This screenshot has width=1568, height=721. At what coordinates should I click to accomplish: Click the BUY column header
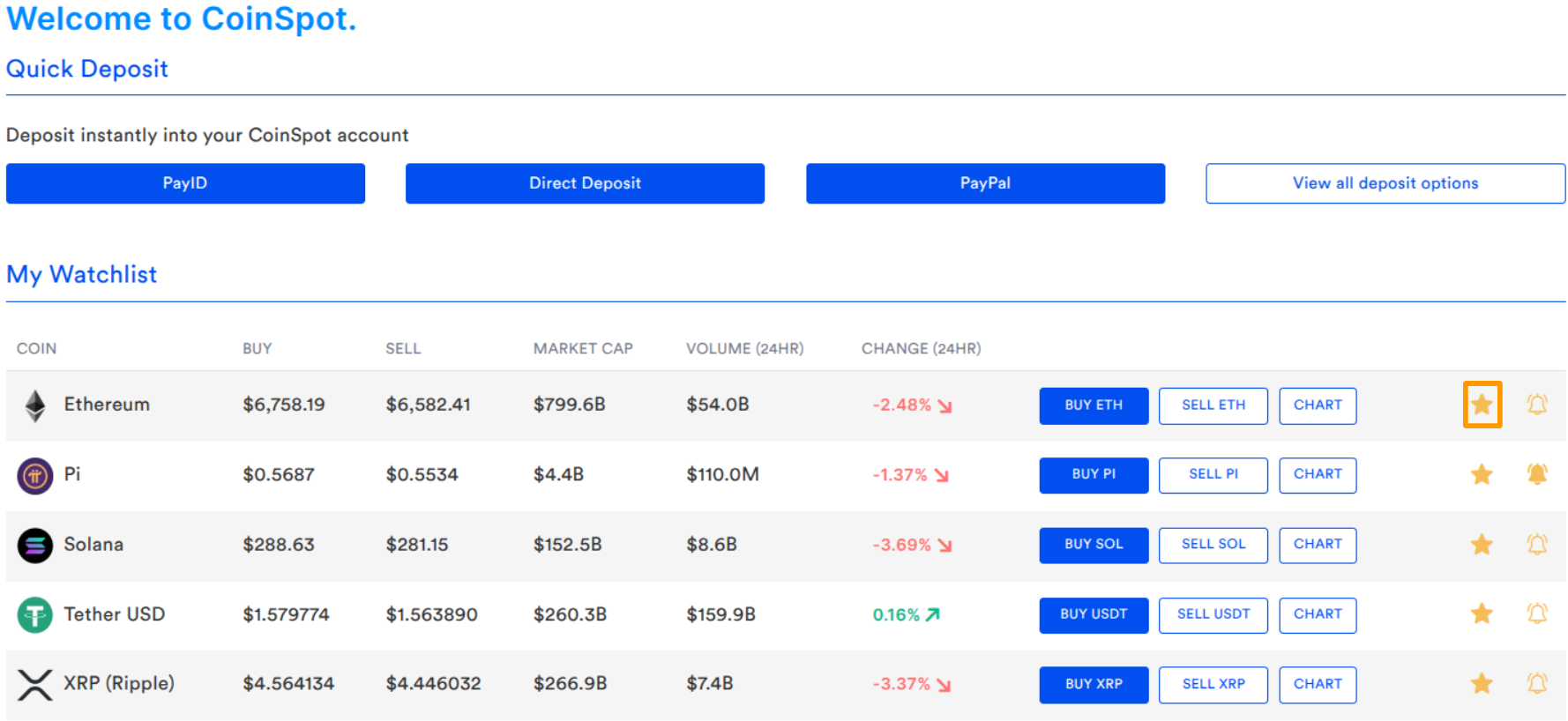pos(258,349)
